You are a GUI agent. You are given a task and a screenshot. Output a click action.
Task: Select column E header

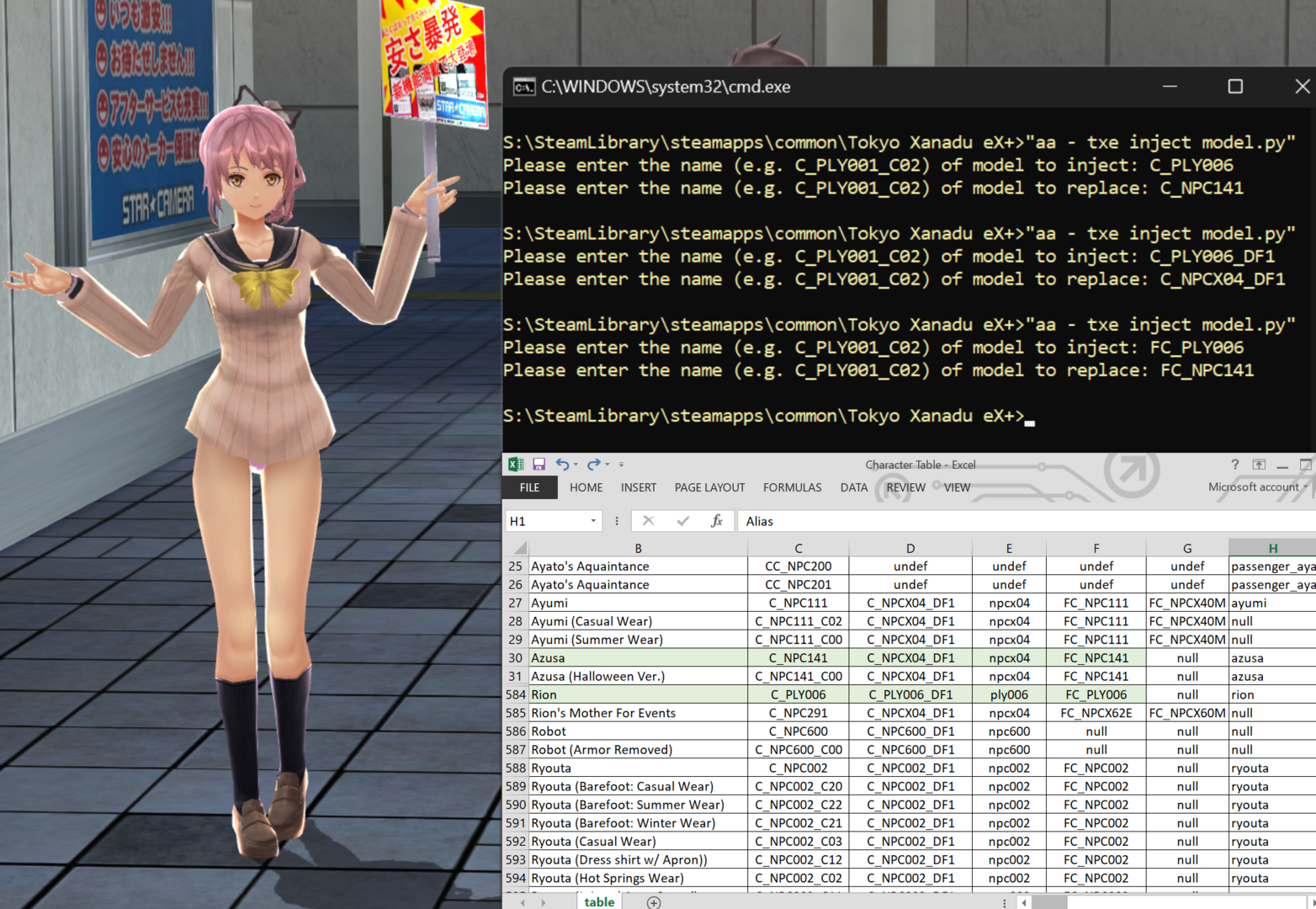(x=1009, y=548)
